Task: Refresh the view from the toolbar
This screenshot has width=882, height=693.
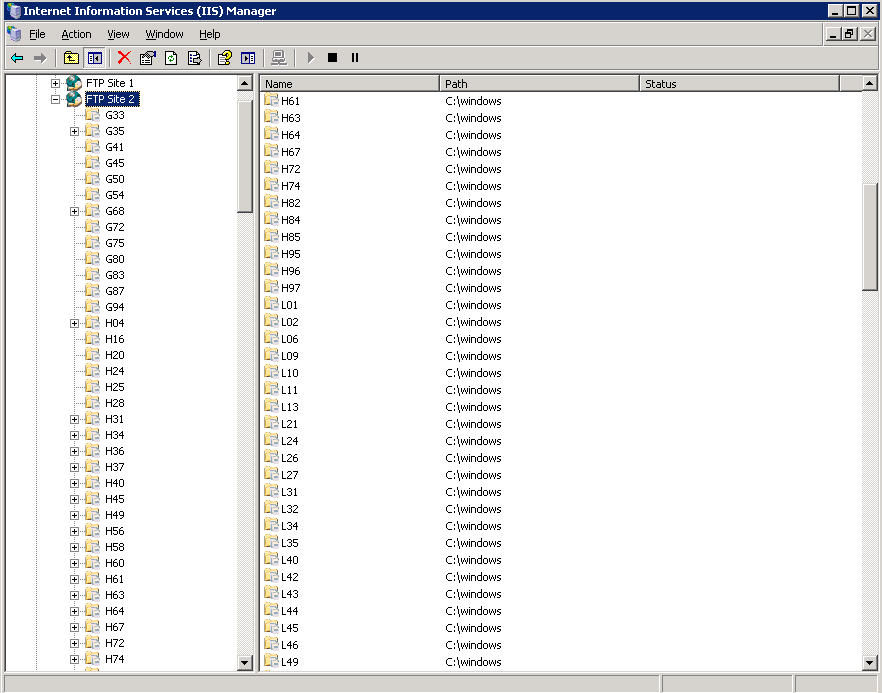Action: coord(171,58)
